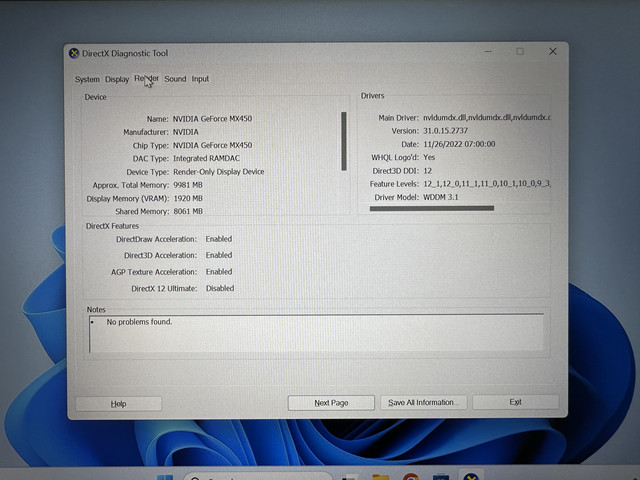640x480 pixels.
Task: Click the Name value NVIDIA GeForce MX450
Action: pos(212,119)
